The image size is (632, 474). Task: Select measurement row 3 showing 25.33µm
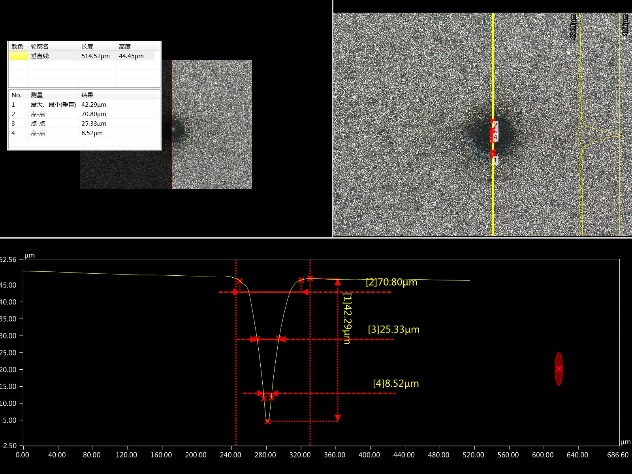84,123
